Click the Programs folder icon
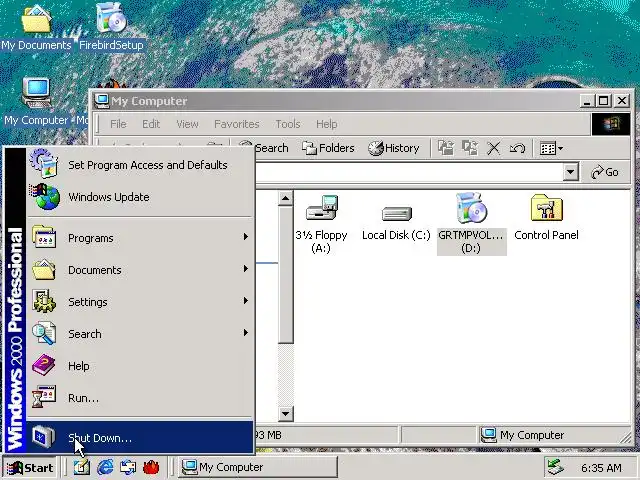Image resolution: width=640 pixels, height=480 pixels. pyautogui.click(x=44, y=237)
